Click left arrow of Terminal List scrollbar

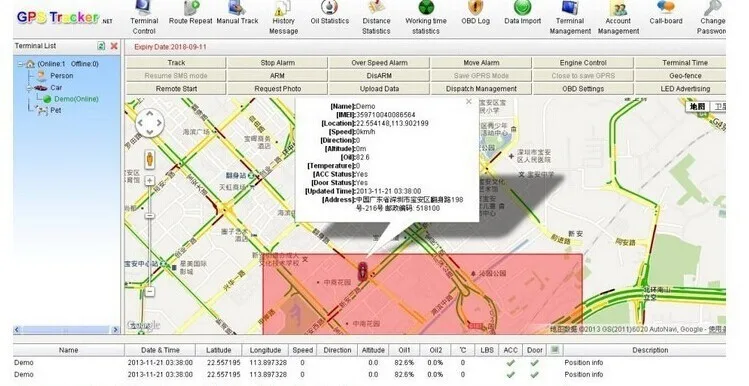click(x=17, y=330)
